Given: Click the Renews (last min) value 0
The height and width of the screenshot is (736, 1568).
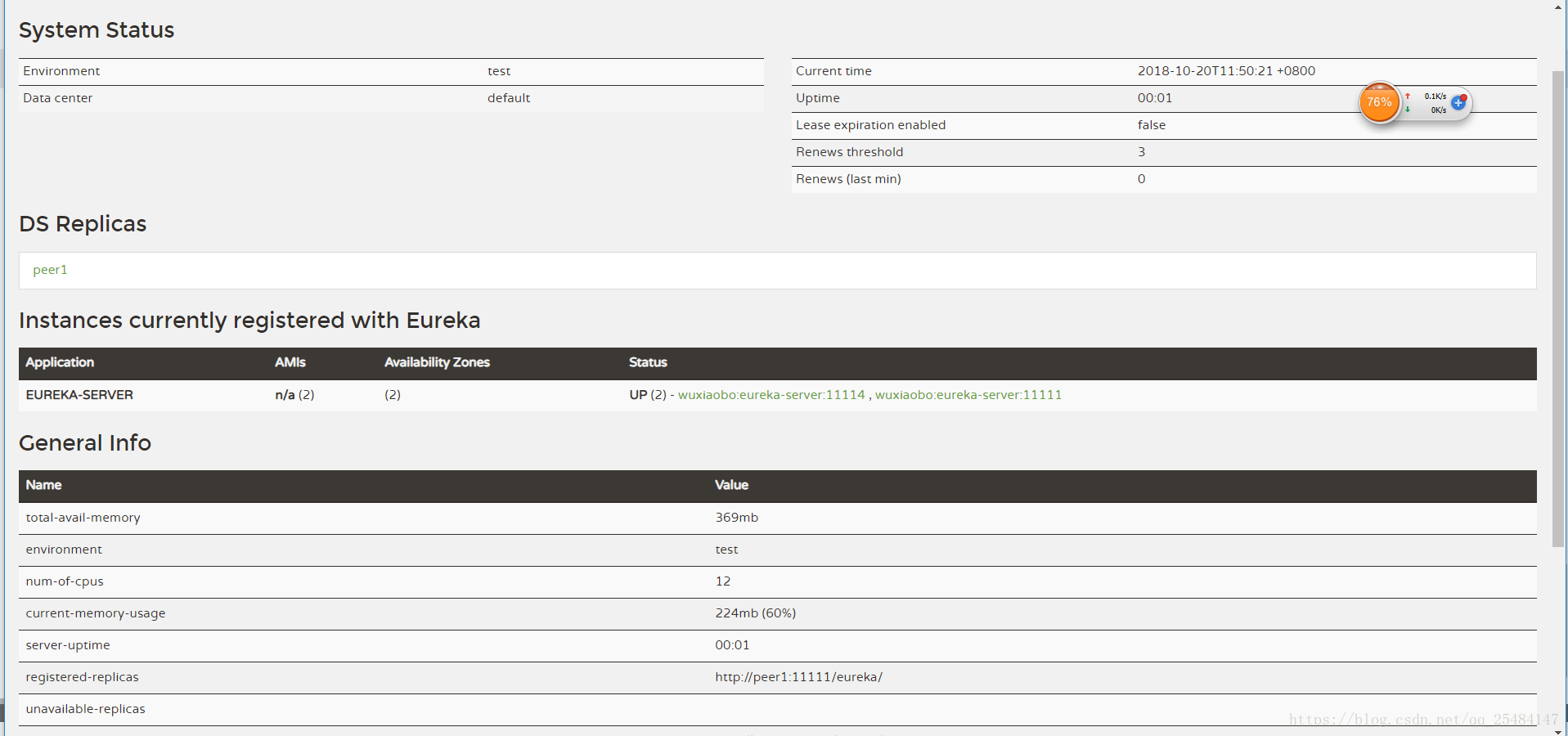Looking at the screenshot, I should (1142, 179).
